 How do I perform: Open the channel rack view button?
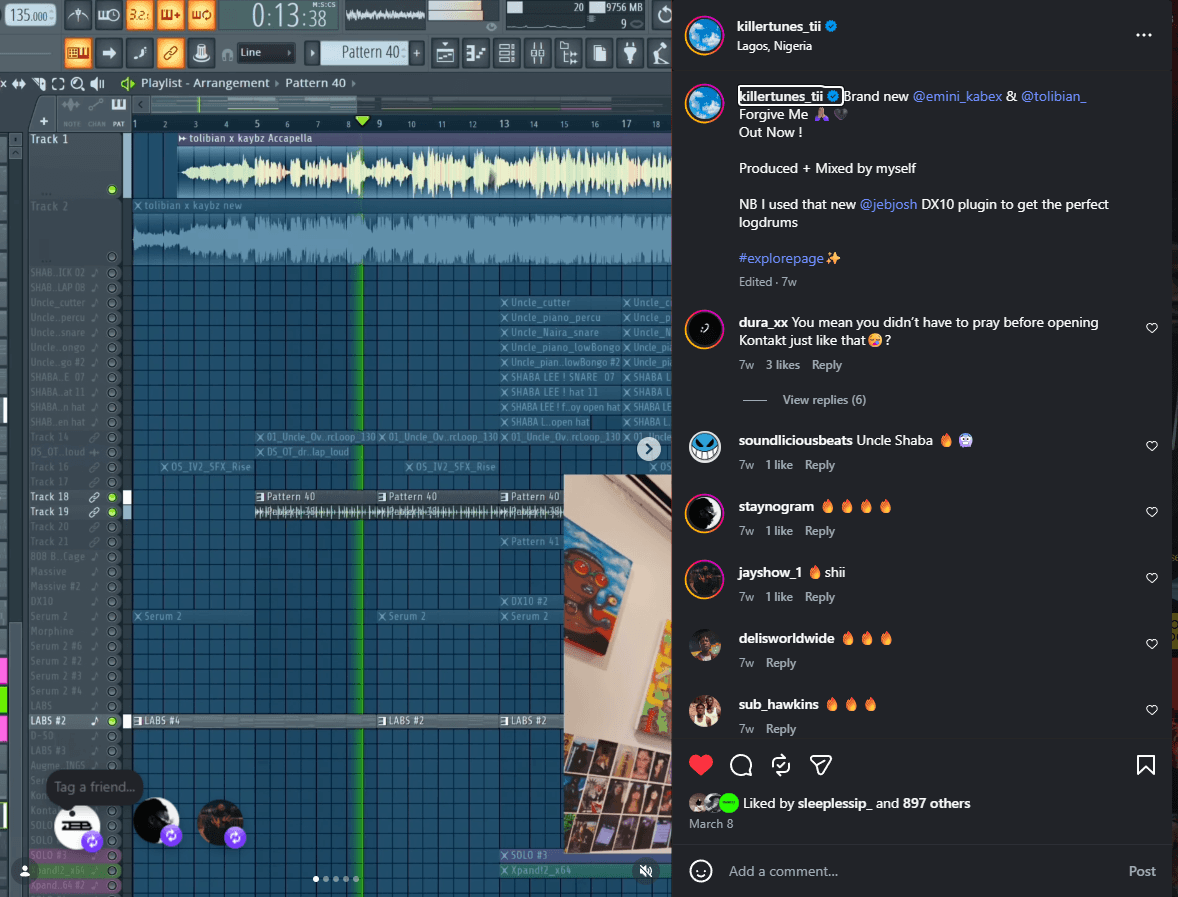(507, 53)
